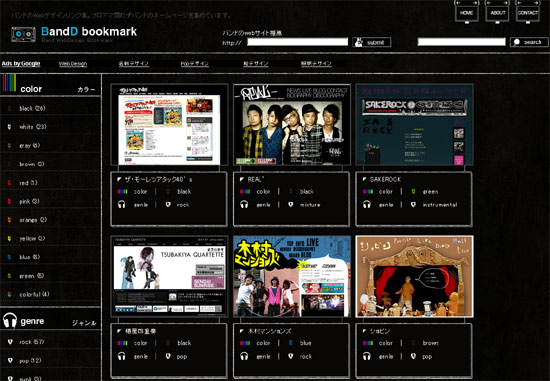Open the Web Design ad link
The image size is (550, 381).
tap(73, 64)
